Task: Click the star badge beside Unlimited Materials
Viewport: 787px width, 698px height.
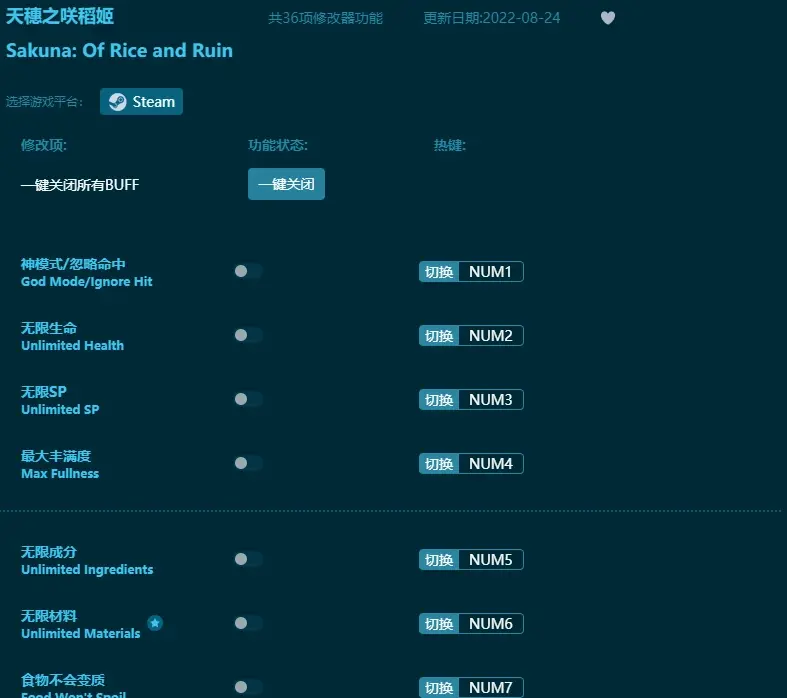Action: pyautogui.click(x=155, y=623)
